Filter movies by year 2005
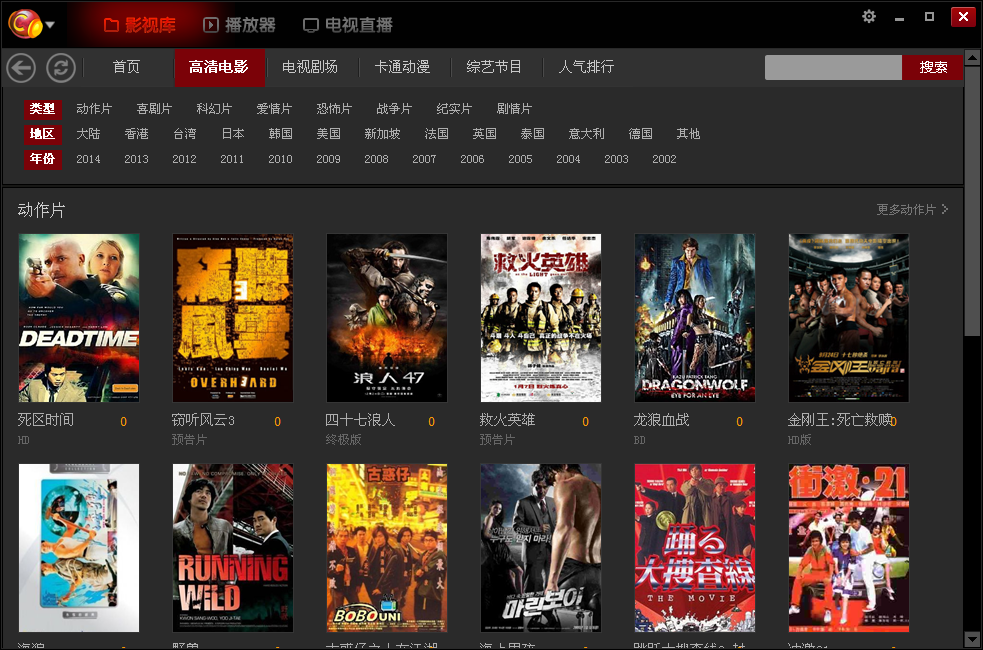Screen dimensions: 983x650 [520, 159]
